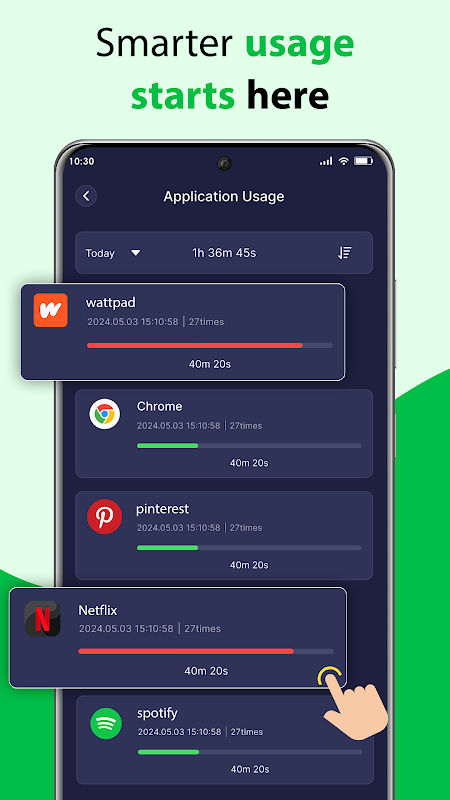This screenshot has width=450, height=800.
Task: Tap 27times on the Netflix card
Action: [203, 629]
